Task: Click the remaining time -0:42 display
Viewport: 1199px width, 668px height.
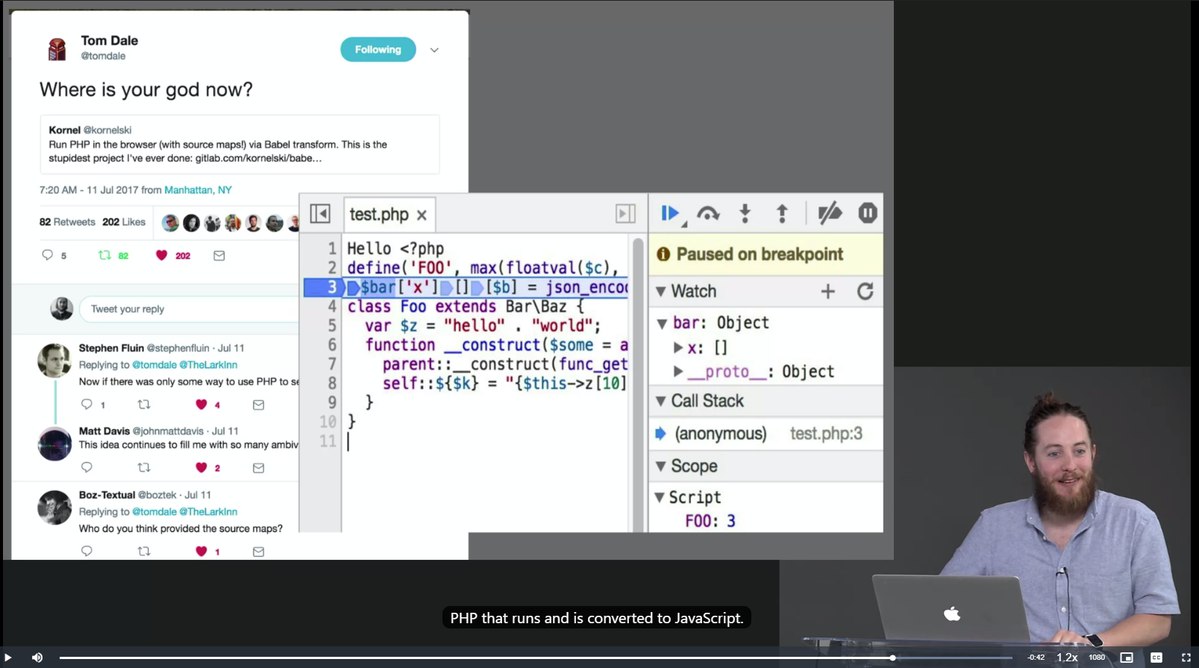Action: [x=1036, y=657]
